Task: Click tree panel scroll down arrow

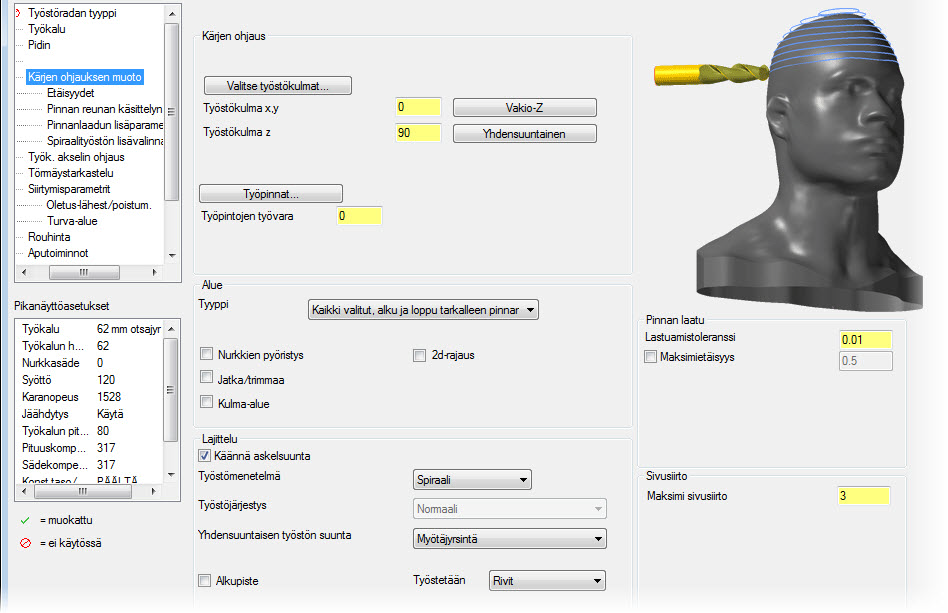Action: tap(172, 256)
